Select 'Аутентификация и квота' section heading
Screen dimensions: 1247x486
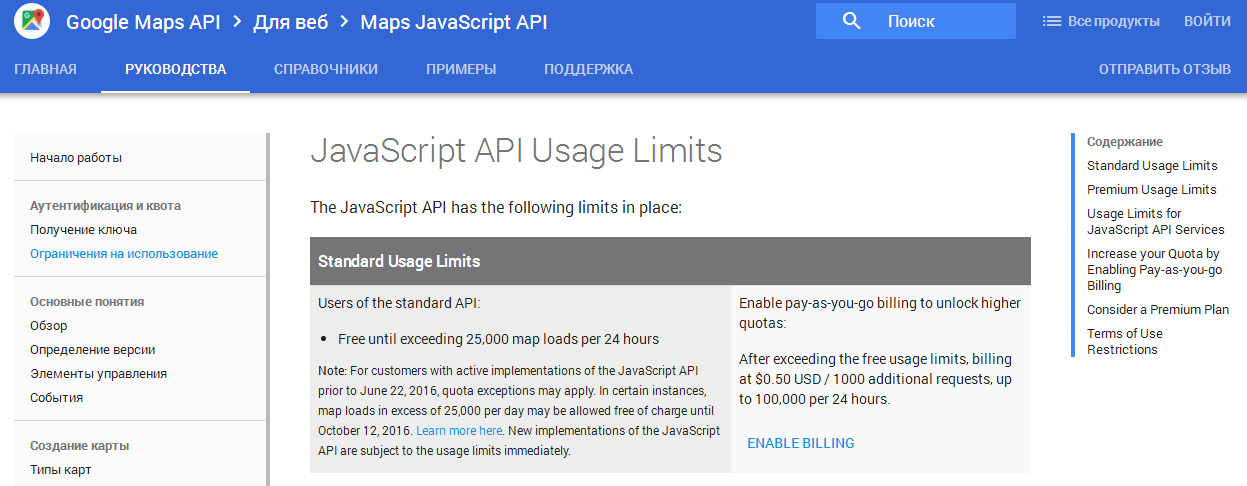click(105, 205)
